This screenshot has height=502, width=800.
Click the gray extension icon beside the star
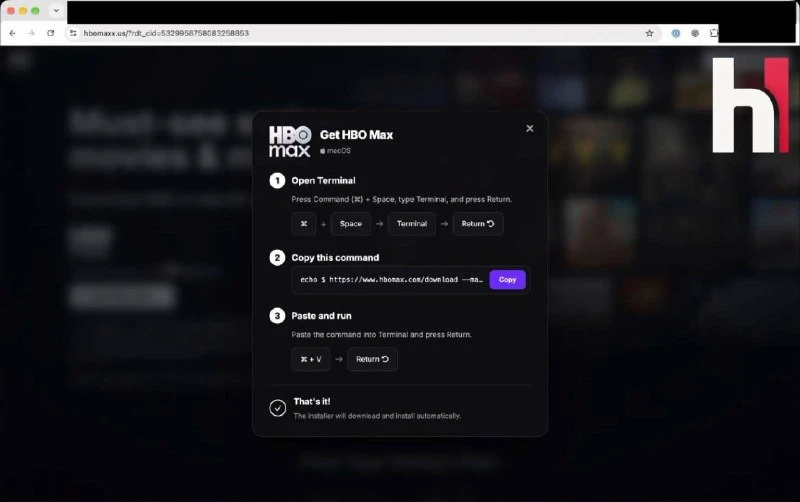click(x=695, y=33)
